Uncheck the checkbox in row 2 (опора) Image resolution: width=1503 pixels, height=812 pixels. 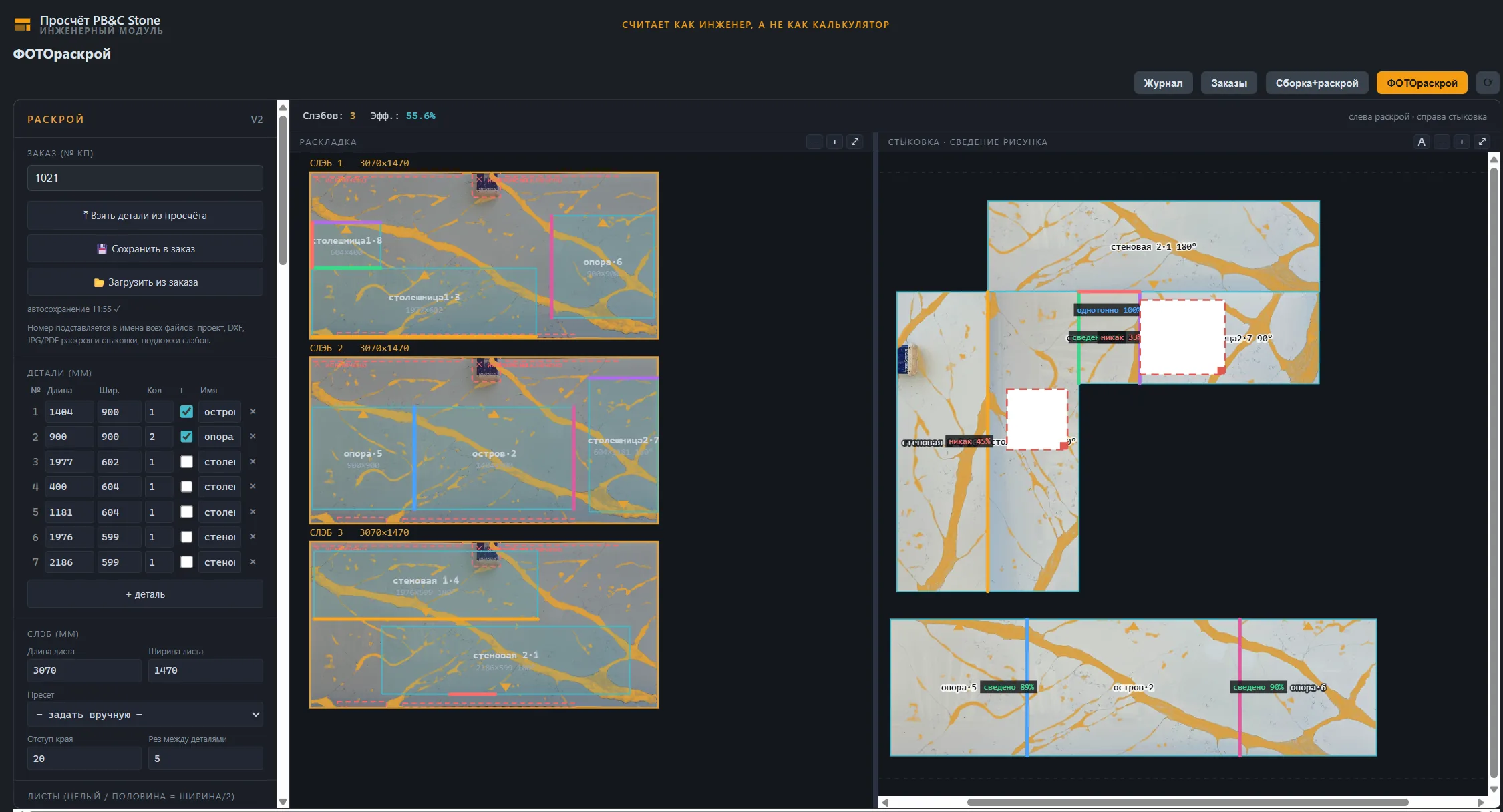(186, 436)
